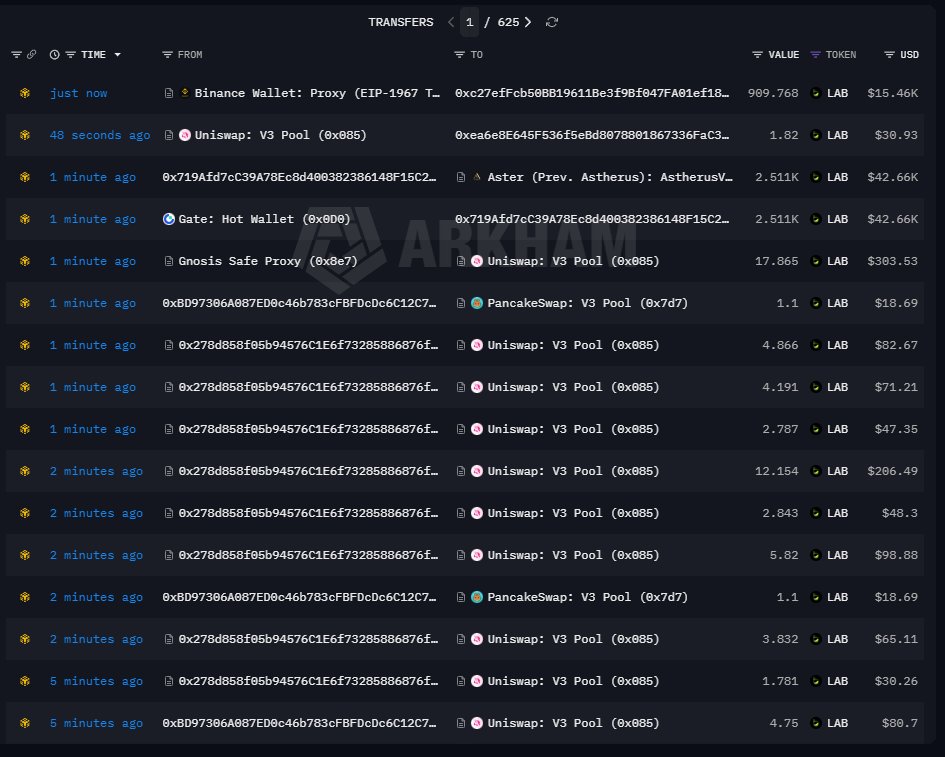945x757 pixels.
Task: Open the Uniswap: V3 Pool sender in 48 seconds row
Action: (280, 136)
